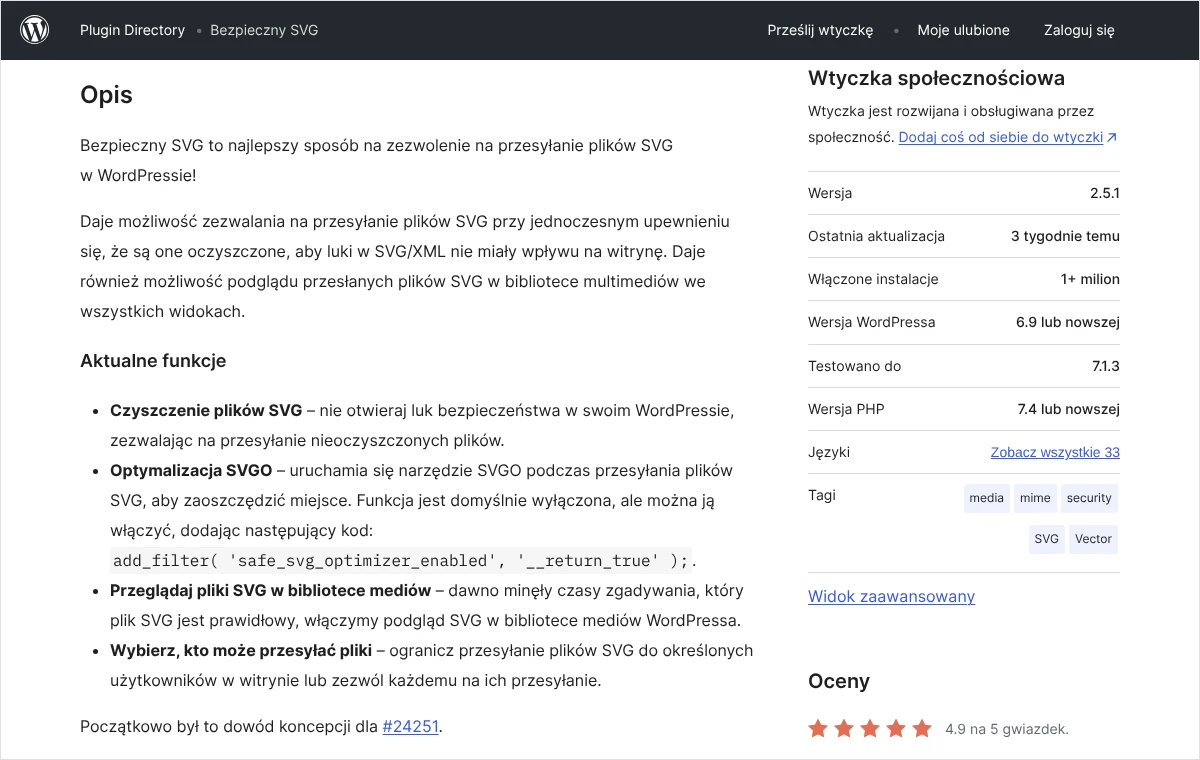Click the 1+ milion installs value

coord(1090,279)
